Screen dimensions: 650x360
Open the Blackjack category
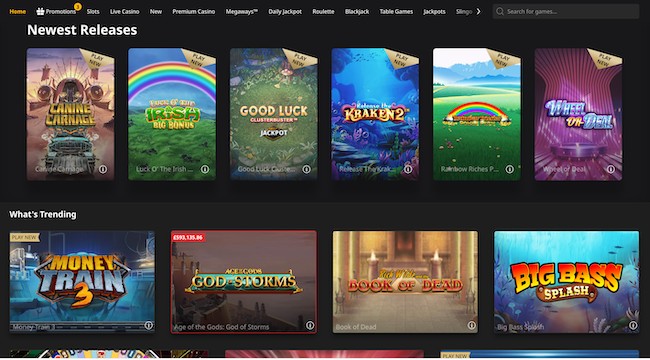point(357,12)
